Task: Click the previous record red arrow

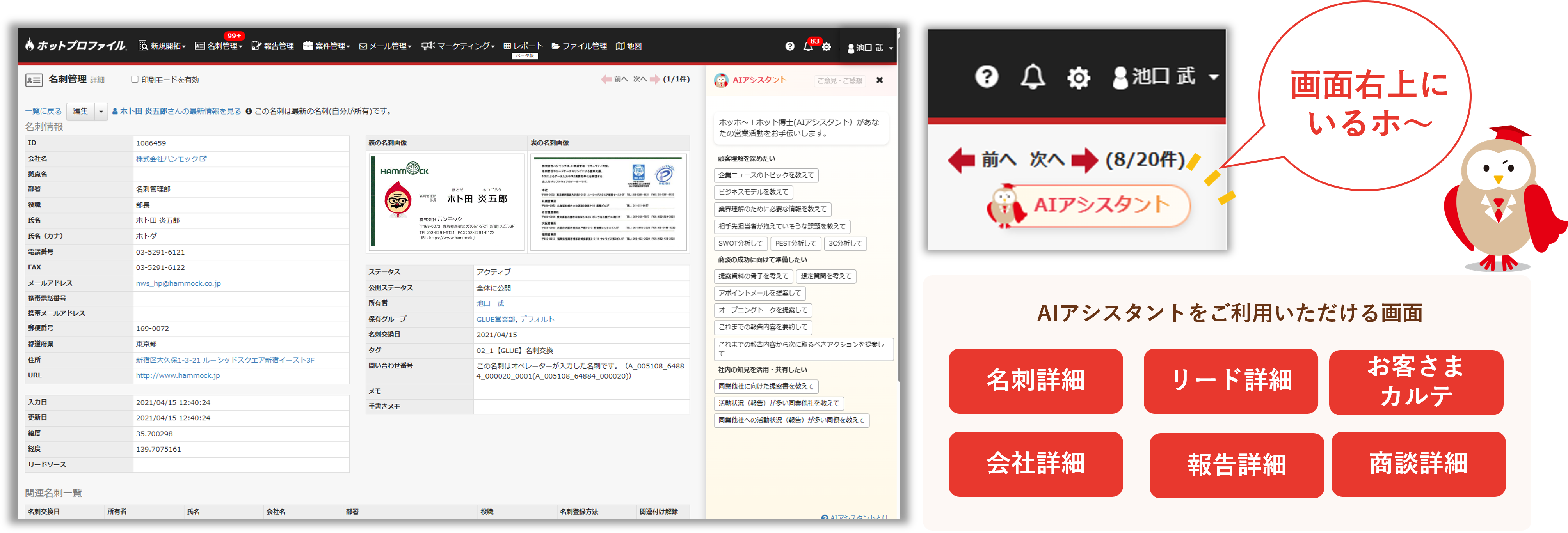Action: (606, 80)
